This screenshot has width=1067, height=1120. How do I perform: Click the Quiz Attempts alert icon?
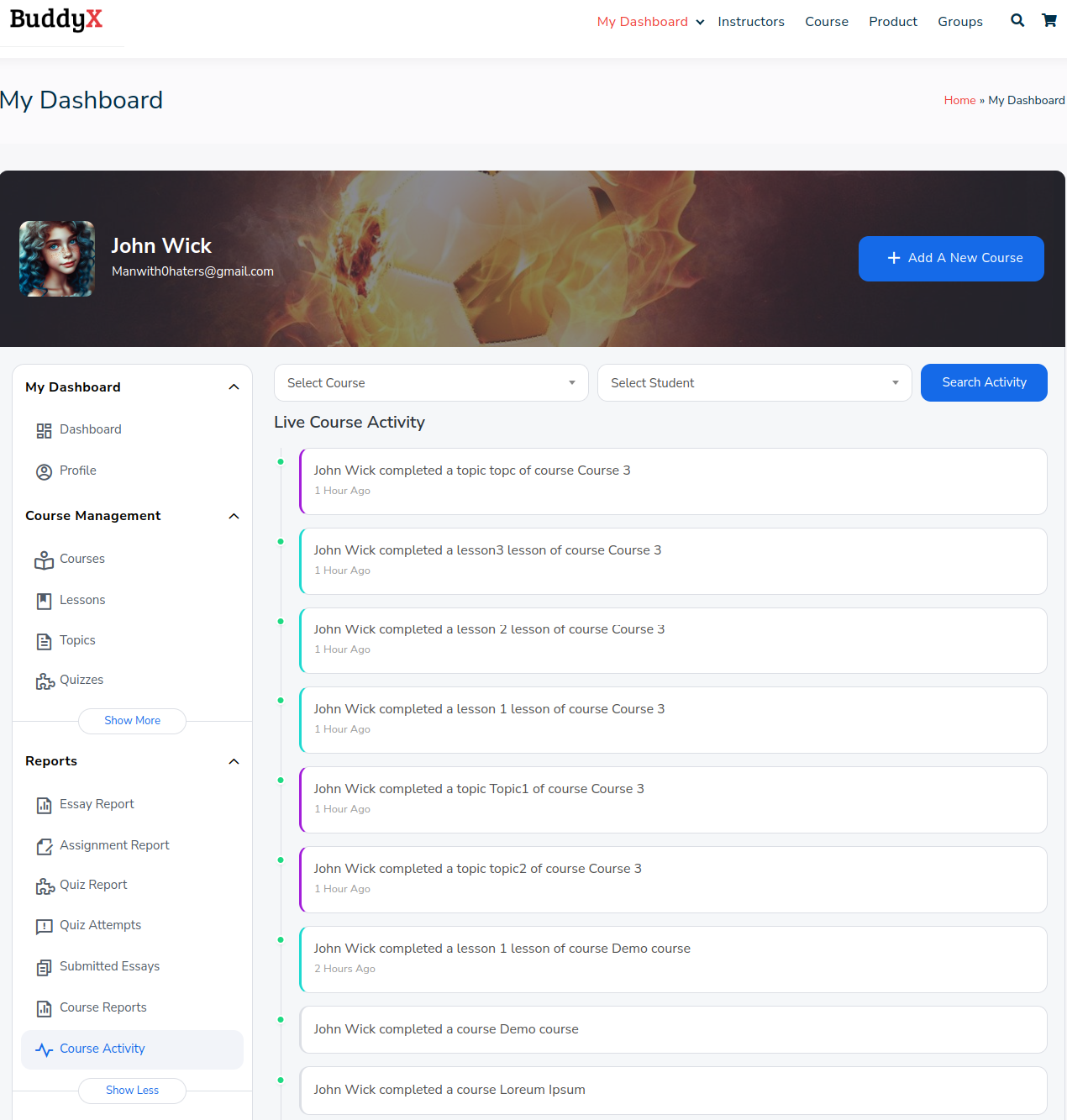pyautogui.click(x=44, y=927)
